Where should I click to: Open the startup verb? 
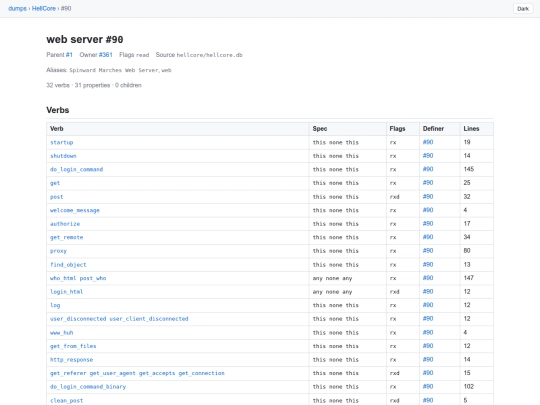pos(62,142)
